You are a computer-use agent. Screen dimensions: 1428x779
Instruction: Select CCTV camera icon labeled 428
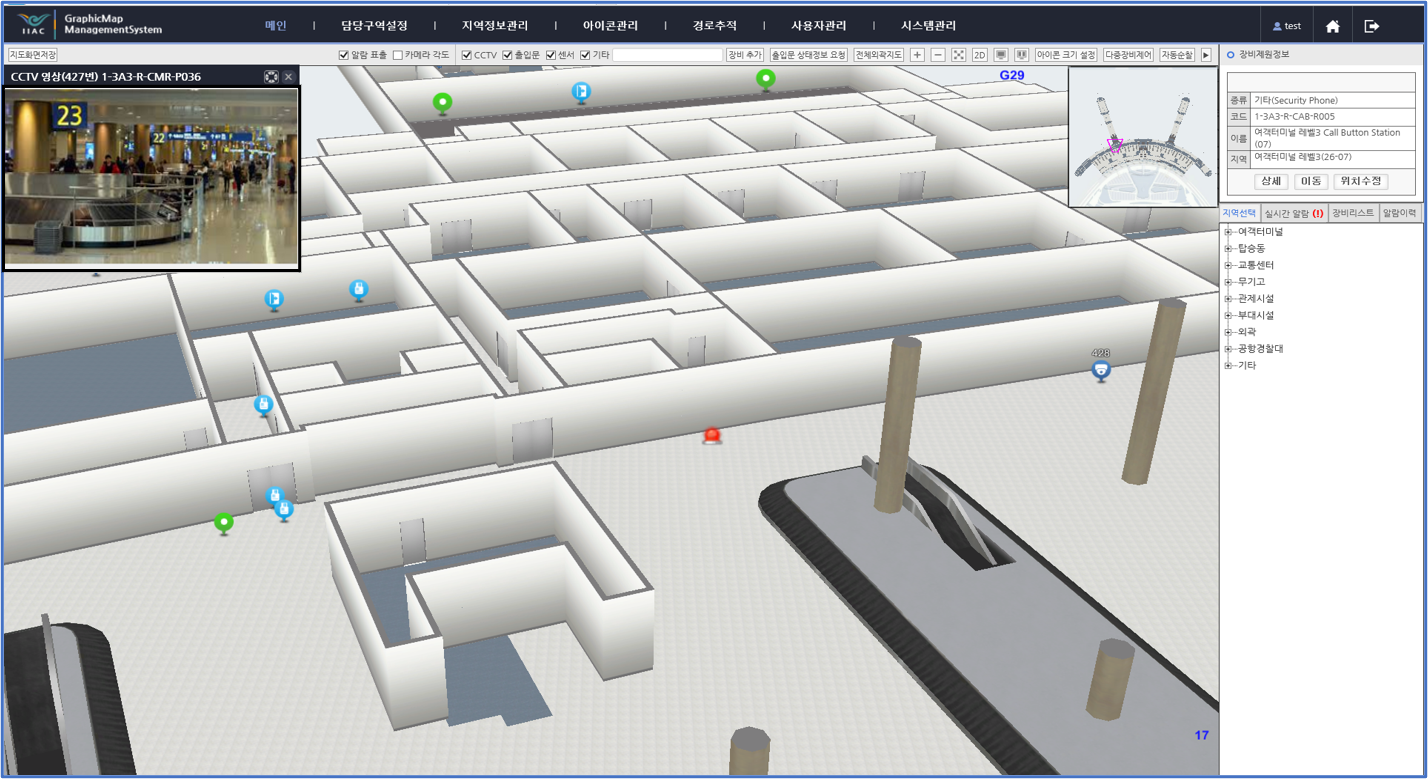click(x=1101, y=370)
